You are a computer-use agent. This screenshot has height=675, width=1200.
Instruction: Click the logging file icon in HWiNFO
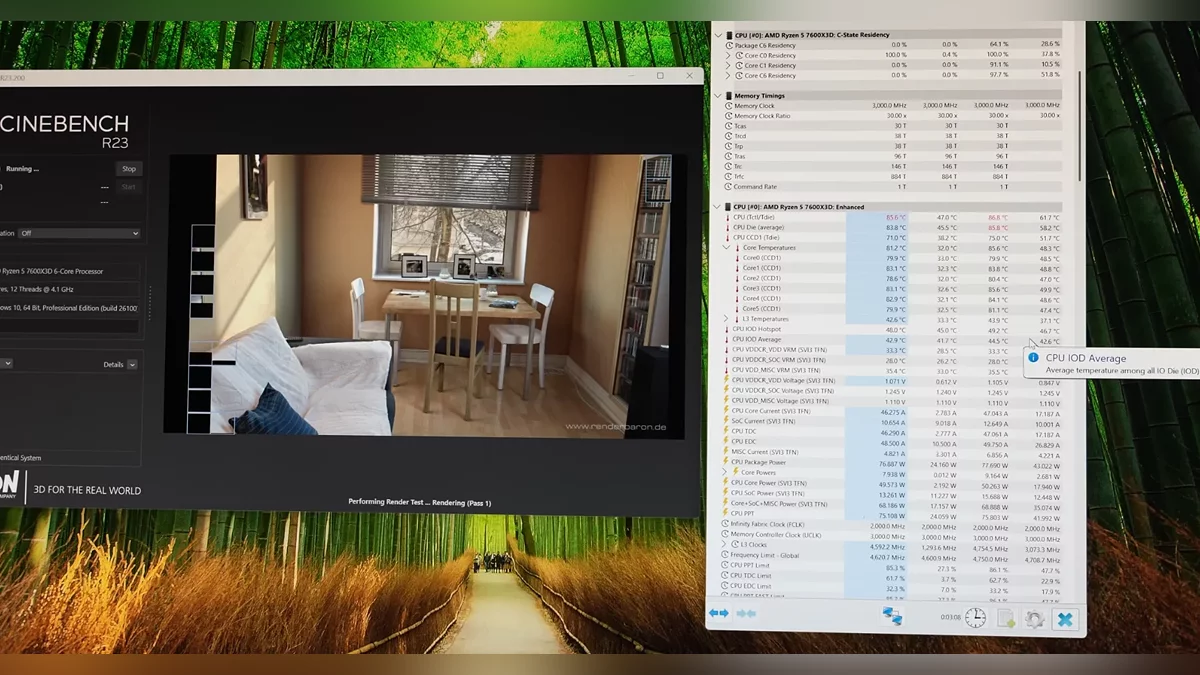tap(1005, 619)
